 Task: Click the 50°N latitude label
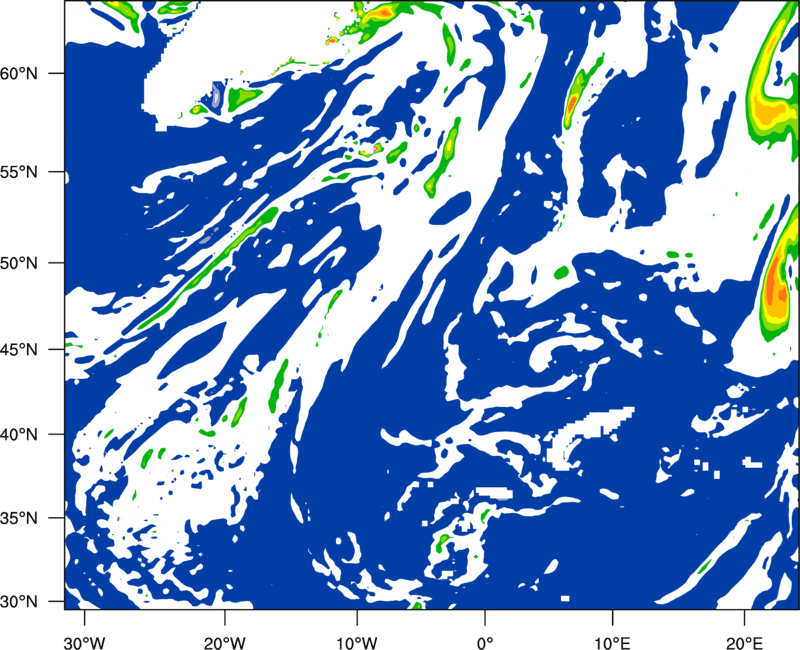19,263
